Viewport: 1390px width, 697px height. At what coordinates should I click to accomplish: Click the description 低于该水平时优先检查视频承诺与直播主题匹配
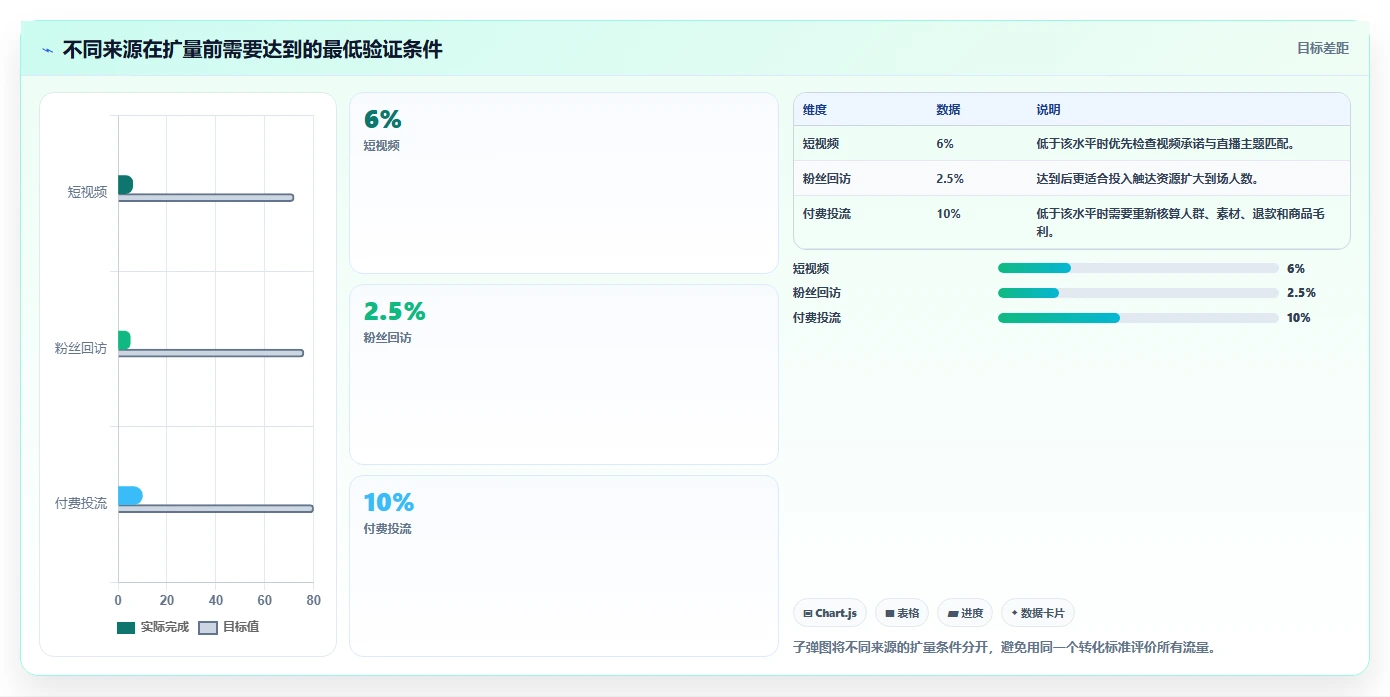click(x=1166, y=144)
